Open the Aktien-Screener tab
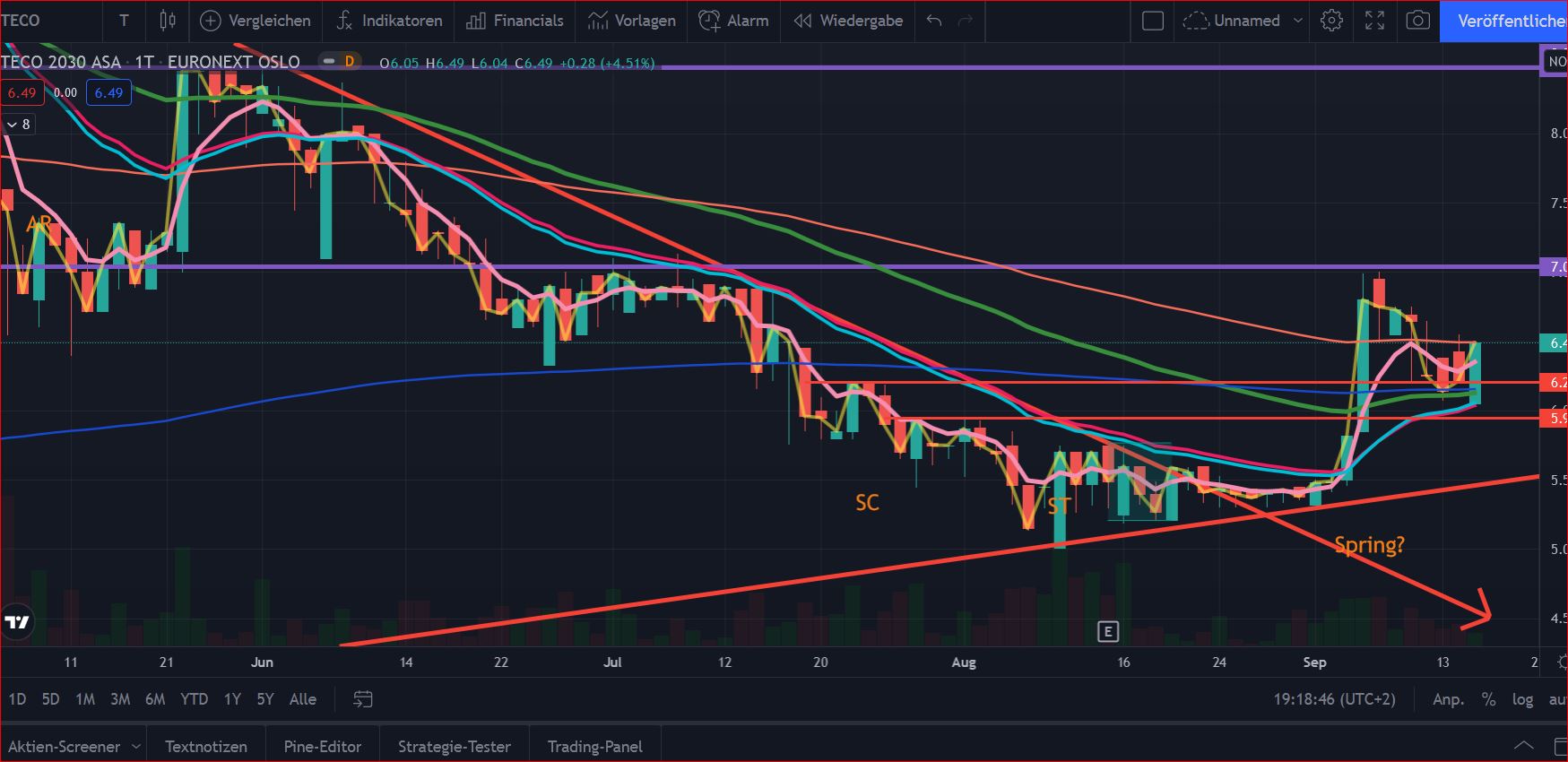1568x762 pixels. (x=64, y=746)
